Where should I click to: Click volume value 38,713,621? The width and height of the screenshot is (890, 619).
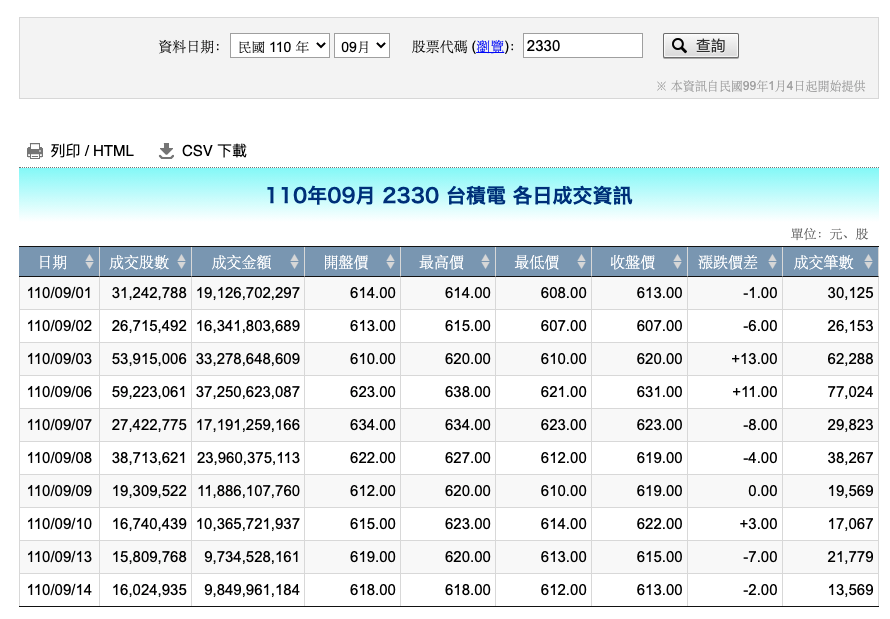[x=149, y=458]
